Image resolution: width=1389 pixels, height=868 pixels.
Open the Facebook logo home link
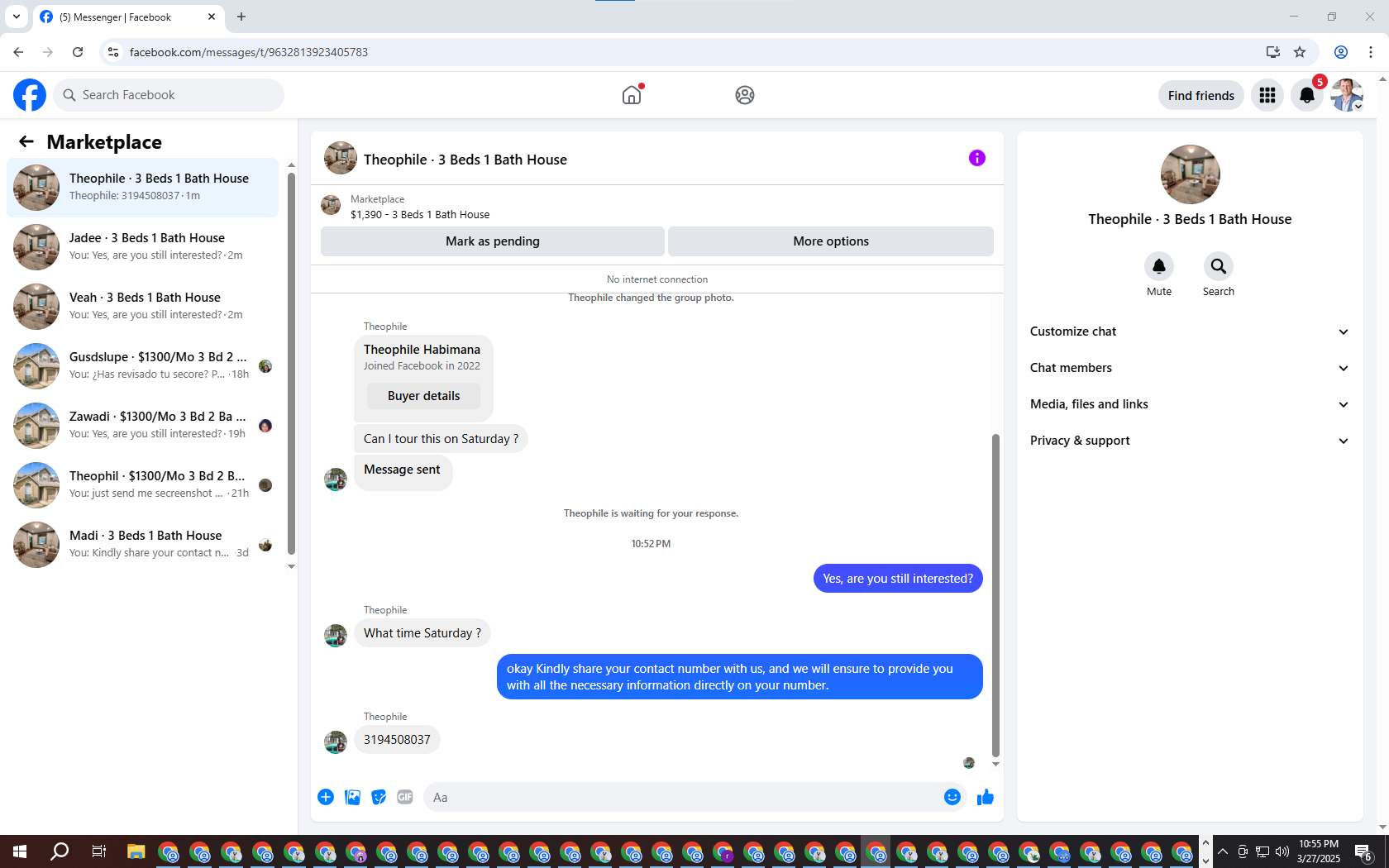(30, 95)
